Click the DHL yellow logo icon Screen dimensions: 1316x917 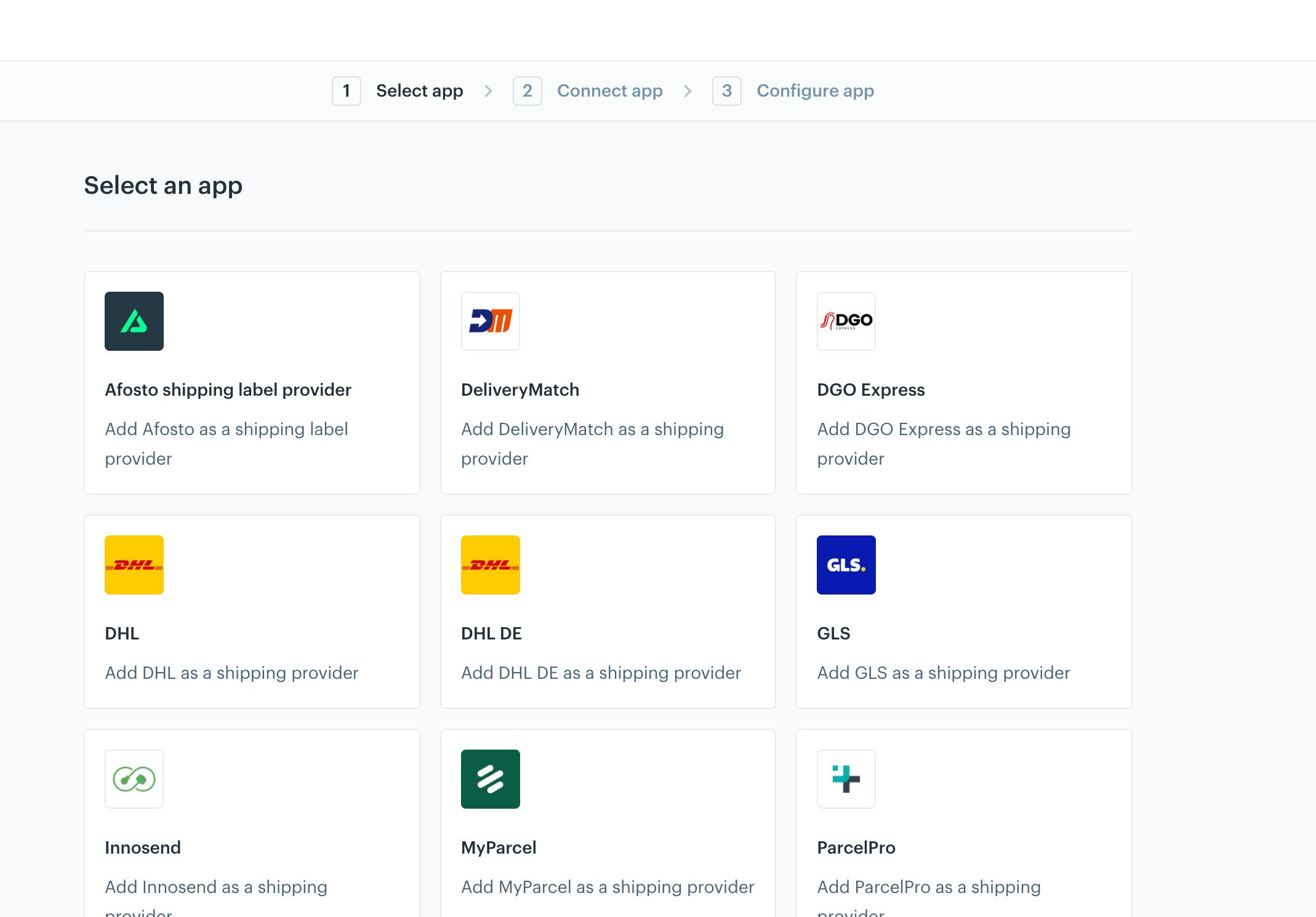(134, 565)
